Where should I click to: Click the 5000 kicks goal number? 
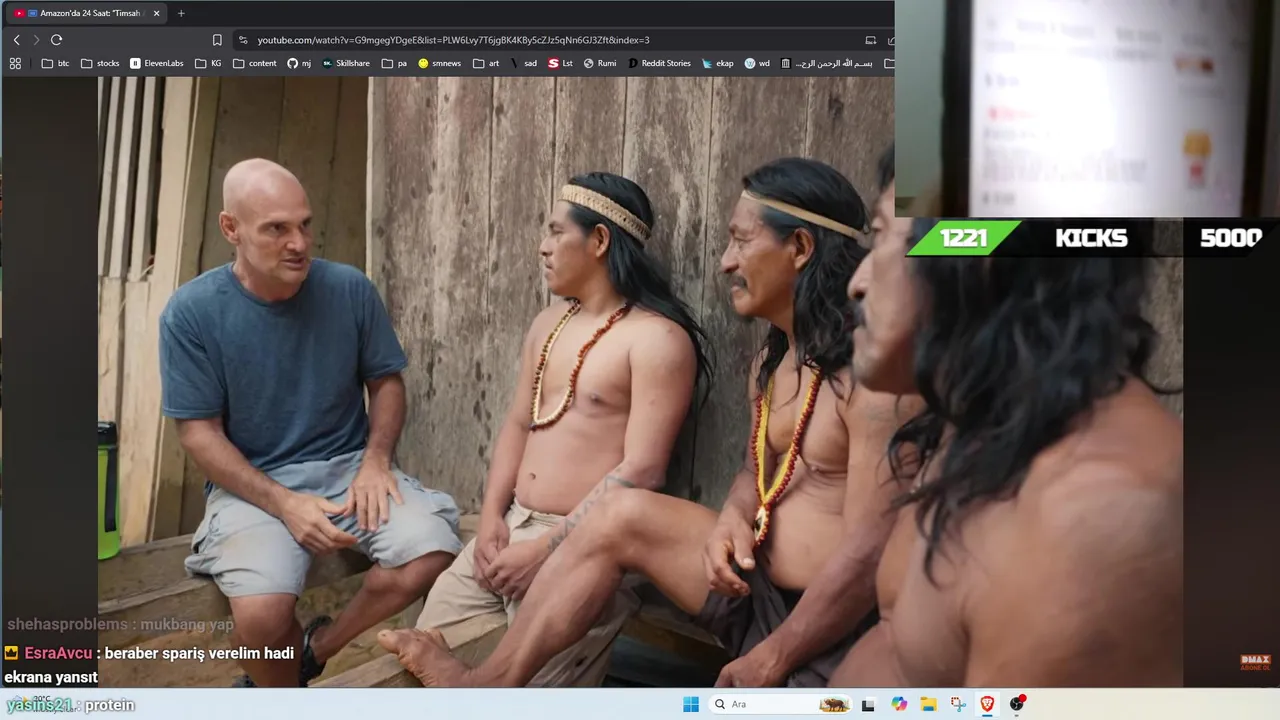(x=1230, y=238)
